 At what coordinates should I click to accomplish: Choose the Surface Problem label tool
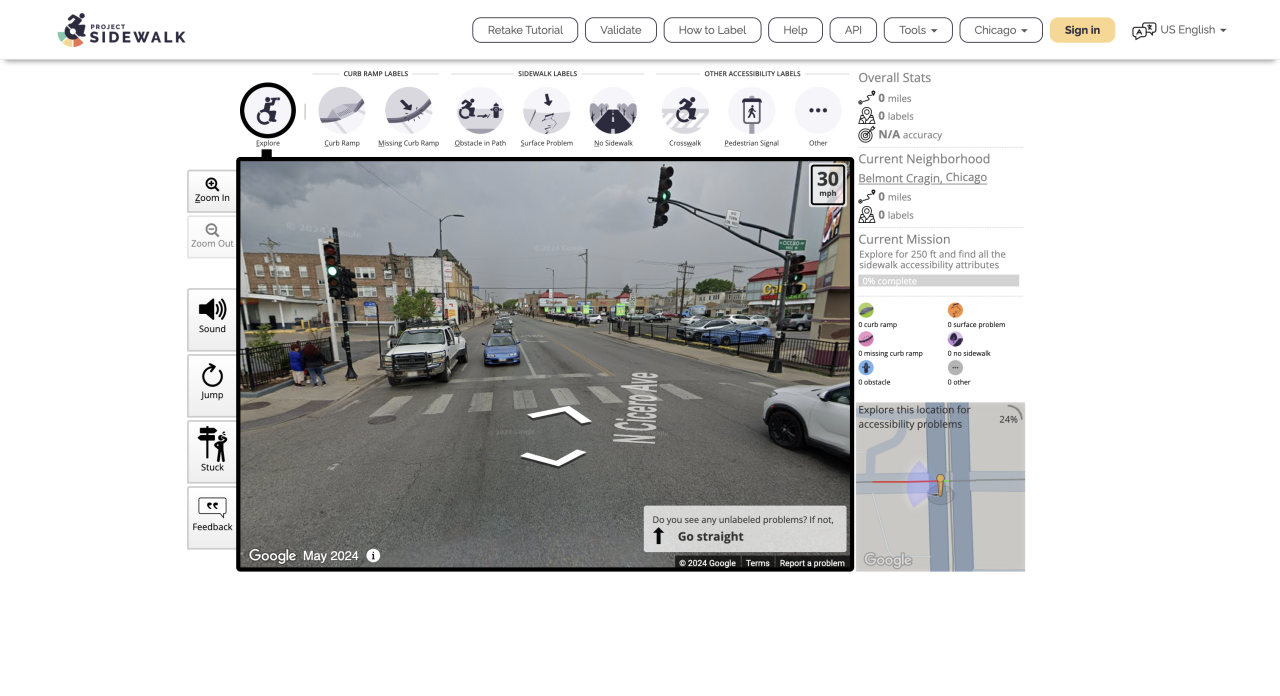547,111
